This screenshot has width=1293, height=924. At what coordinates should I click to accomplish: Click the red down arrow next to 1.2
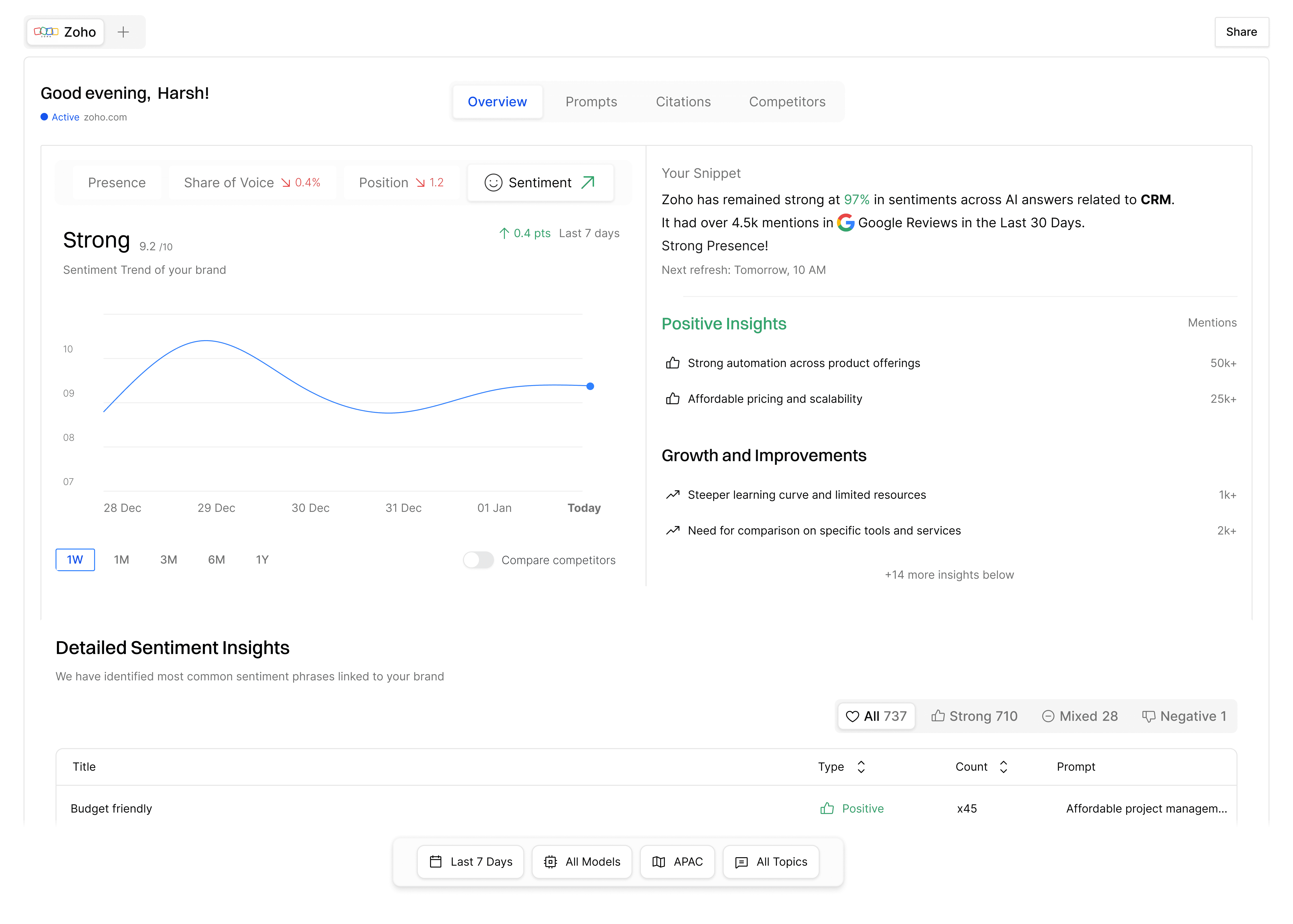tap(420, 183)
